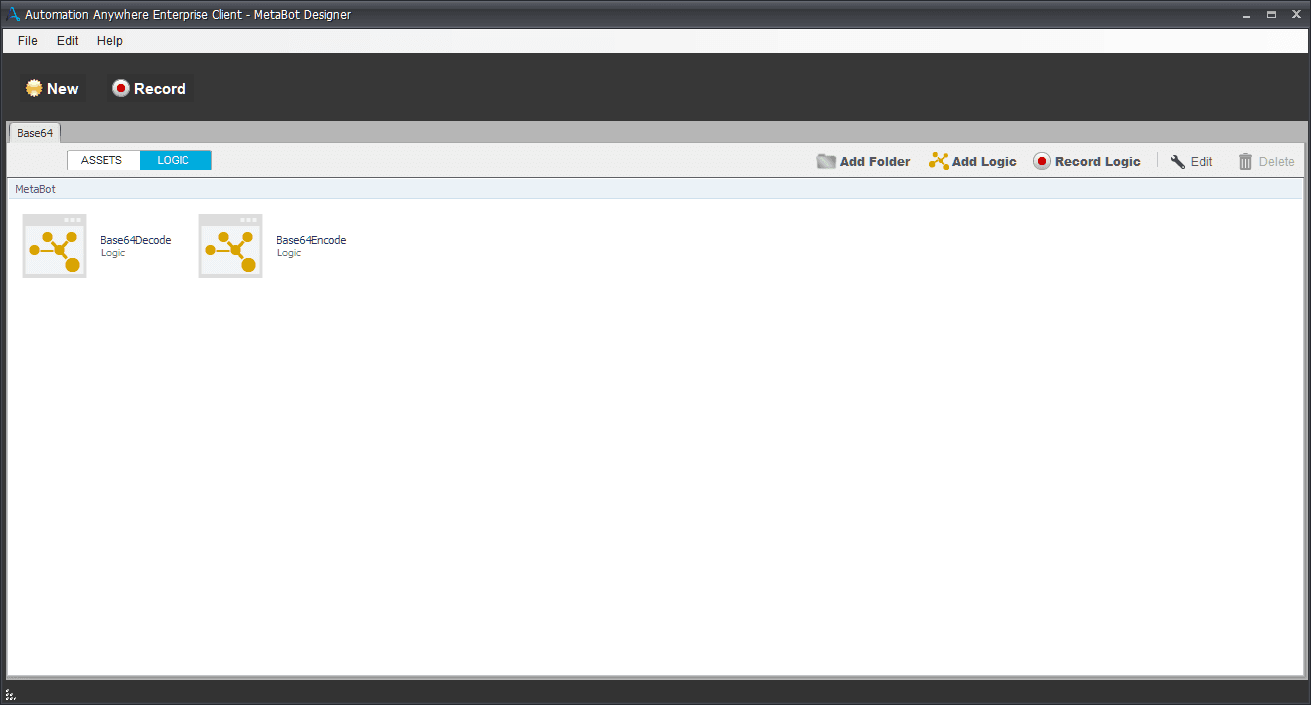Select the Base64Decode logic thumbnail
The height and width of the screenshot is (705, 1311).
pyautogui.click(x=54, y=246)
